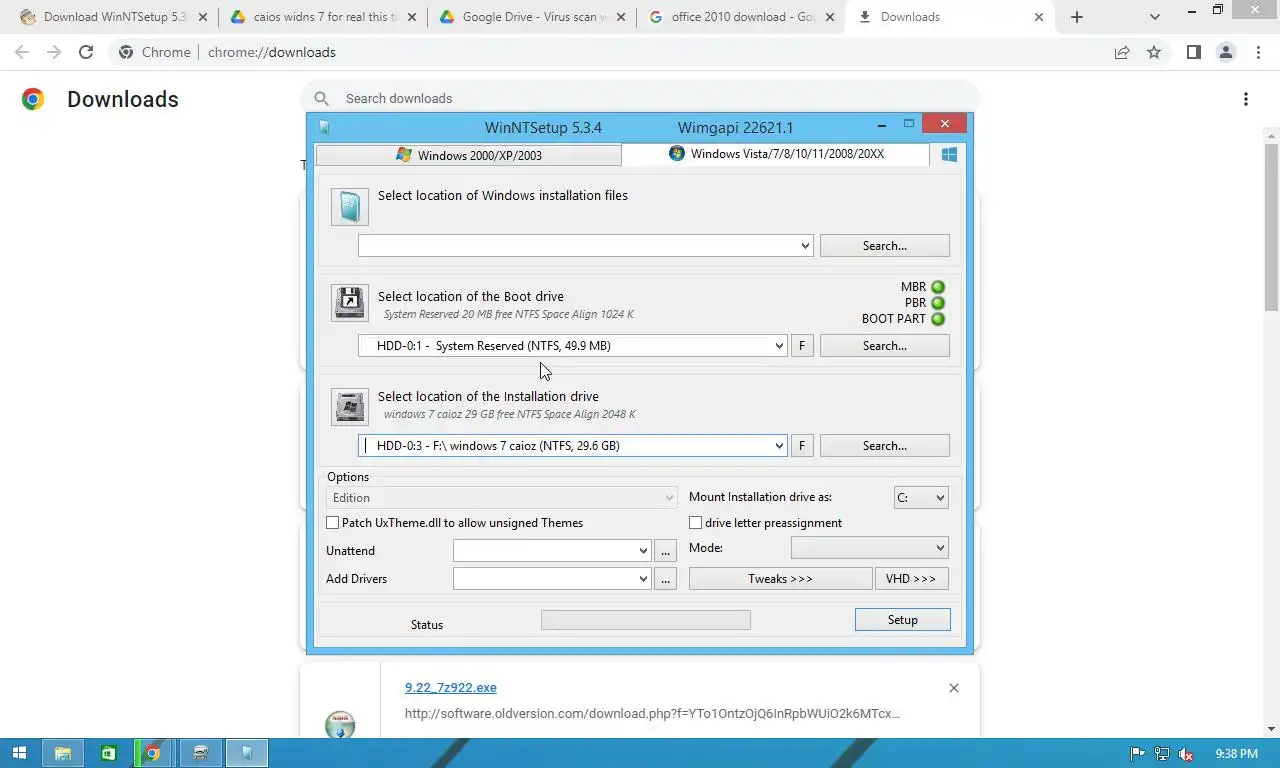Click the clock showing 9:38 PM
This screenshot has width=1280, height=768.
[1237, 754]
